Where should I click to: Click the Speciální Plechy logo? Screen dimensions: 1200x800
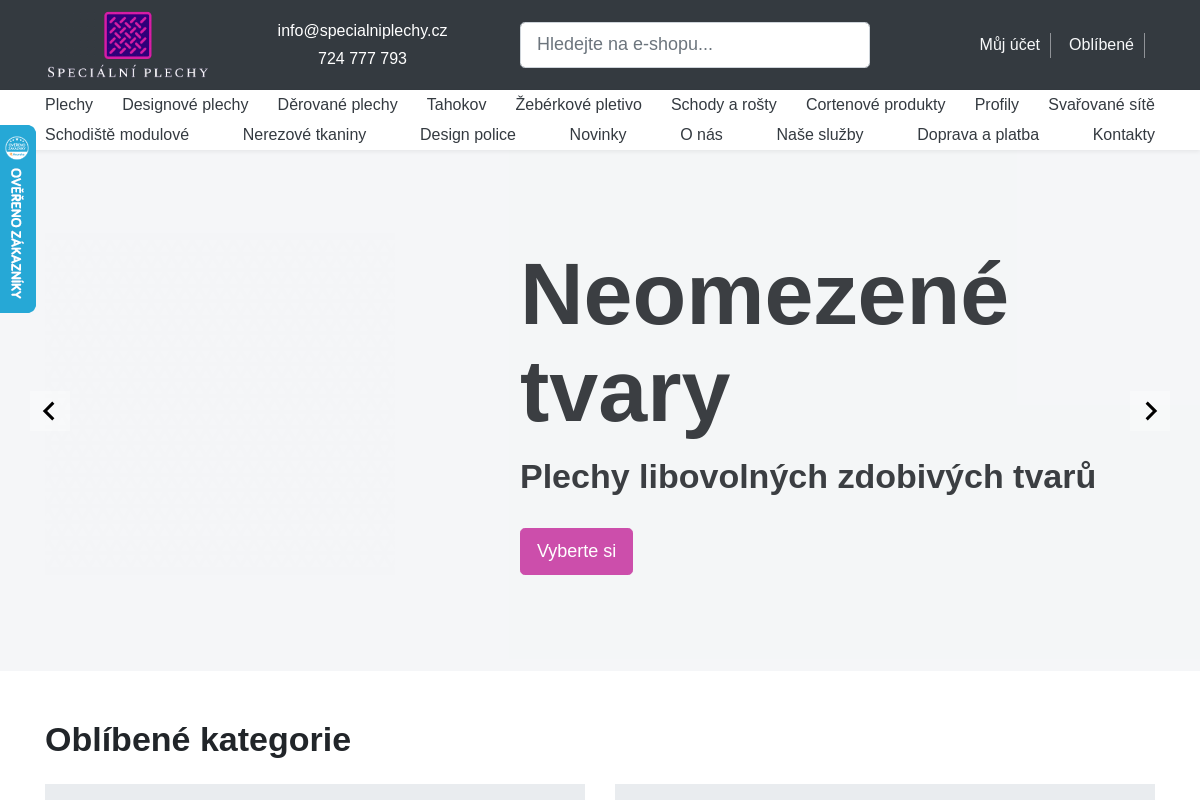coord(128,45)
